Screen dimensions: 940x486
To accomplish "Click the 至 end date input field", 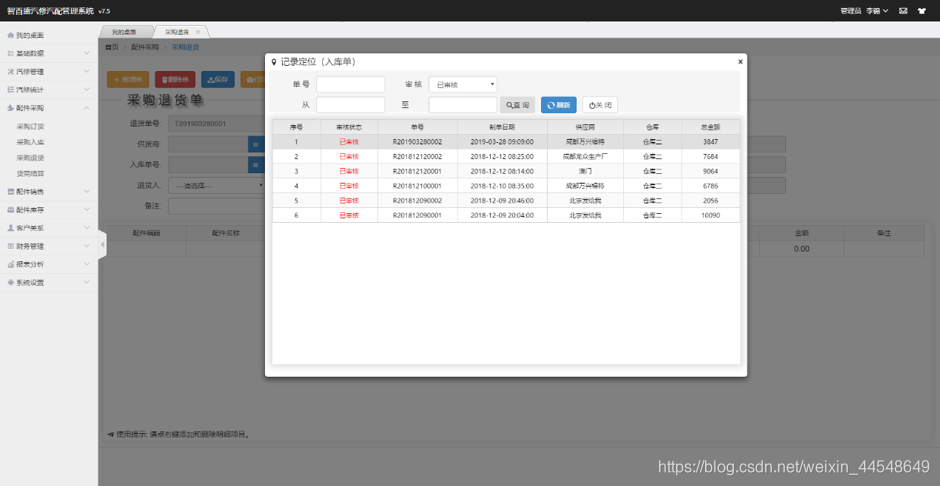I will click(x=463, y=105).
